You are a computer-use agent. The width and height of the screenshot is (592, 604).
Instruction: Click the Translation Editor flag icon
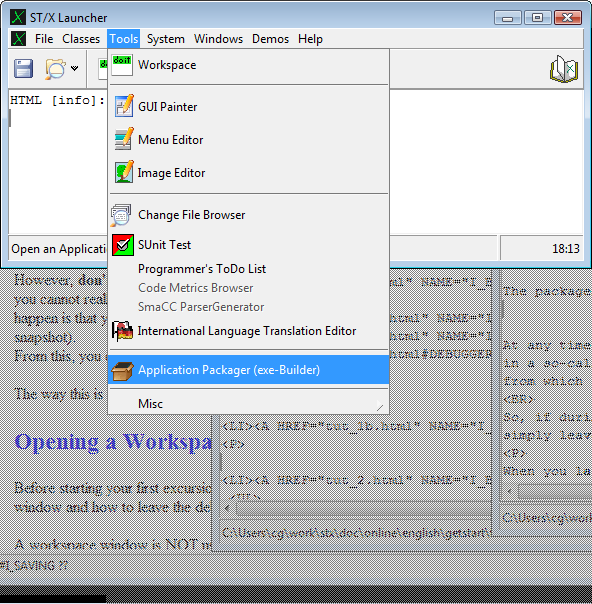point(122,331)
